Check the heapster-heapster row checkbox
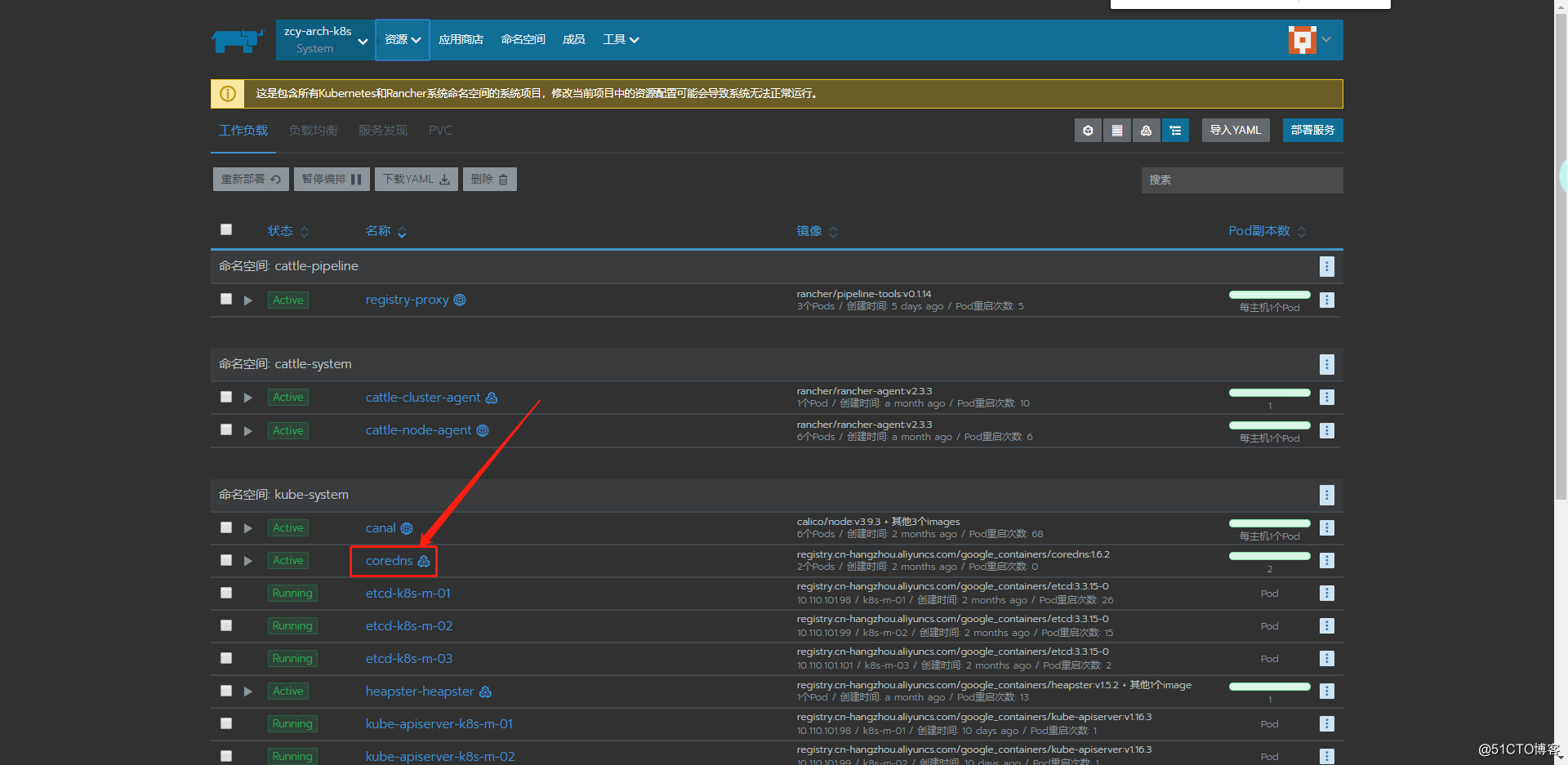The width and height of the screenshot is (1568, 765). [226, 691]
